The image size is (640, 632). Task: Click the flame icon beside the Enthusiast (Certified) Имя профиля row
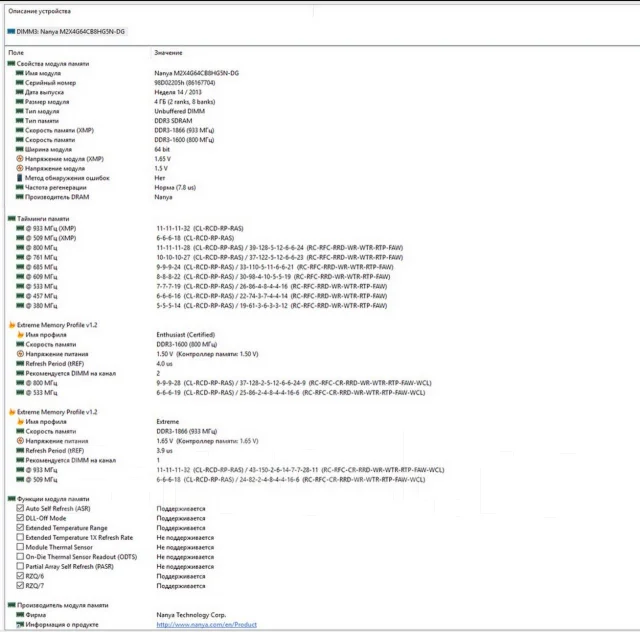(x=20, y=335)
